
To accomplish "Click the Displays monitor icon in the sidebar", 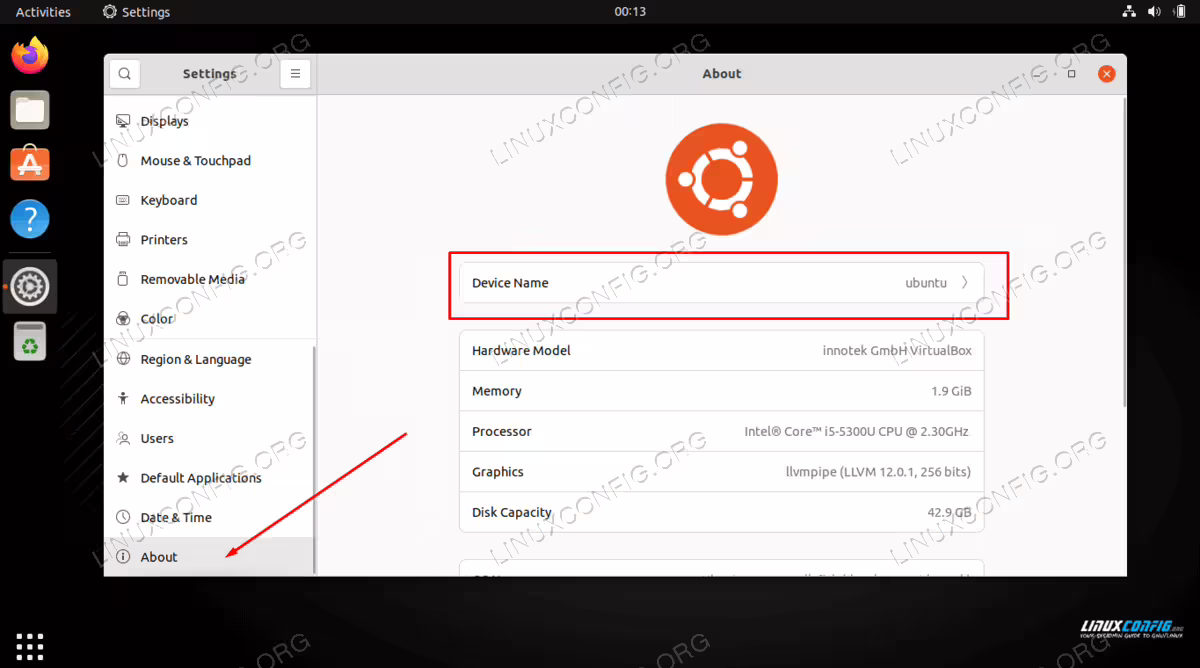I will [x=123, y=121].
